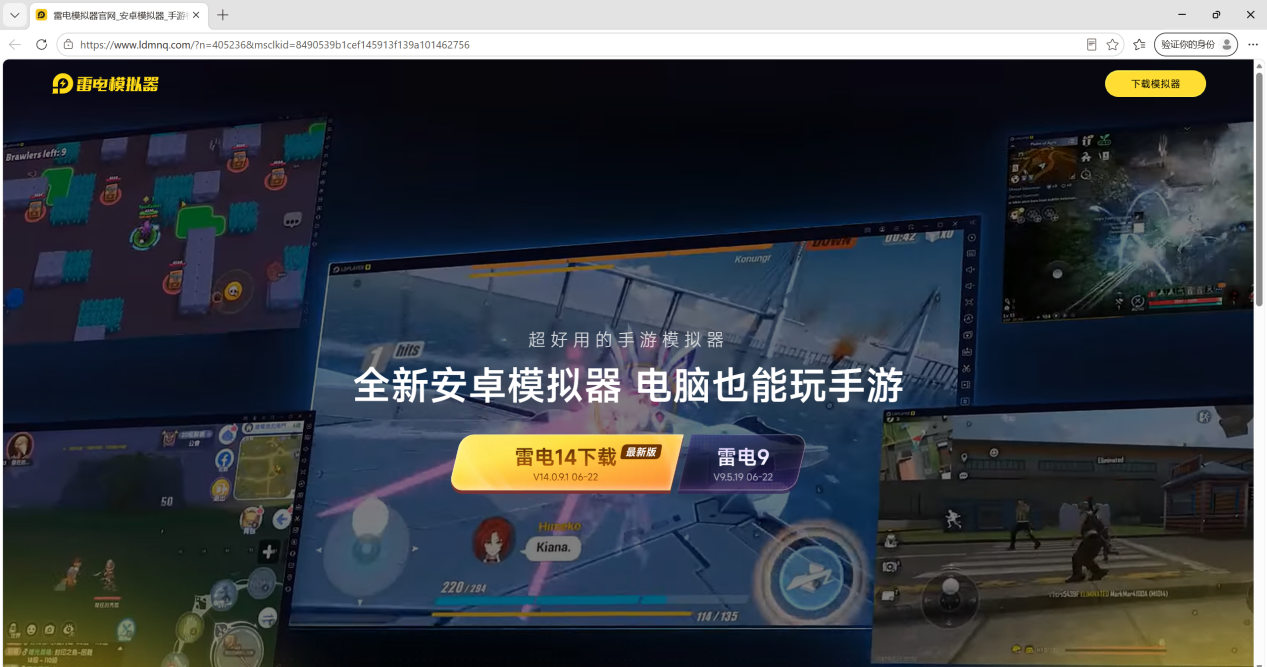Screen dimensions: 1267x667
Task: Click 验证你的身份 profile button
Action: tap(1195, 45)
